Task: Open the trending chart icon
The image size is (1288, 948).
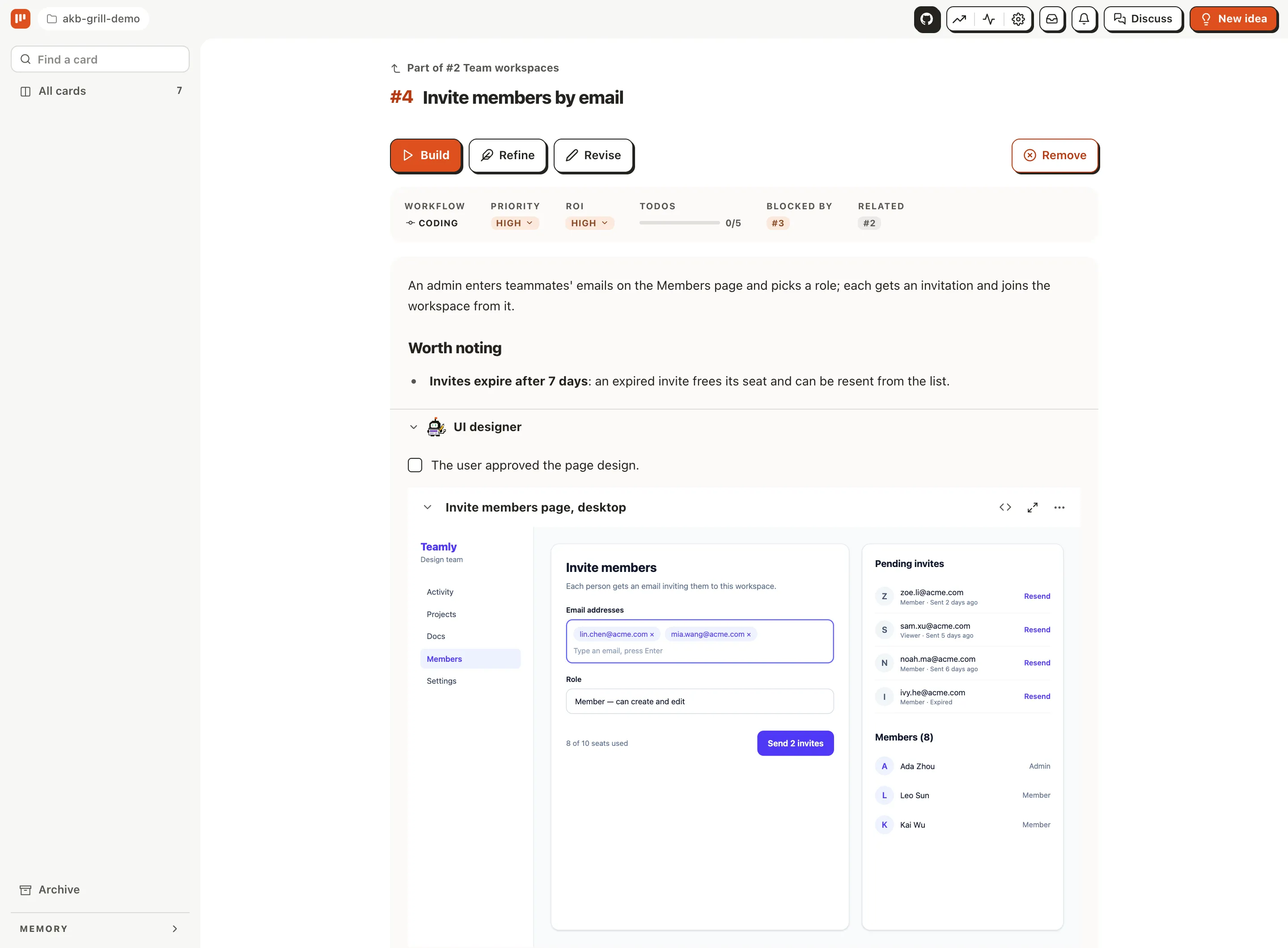Action: (960, 19)
